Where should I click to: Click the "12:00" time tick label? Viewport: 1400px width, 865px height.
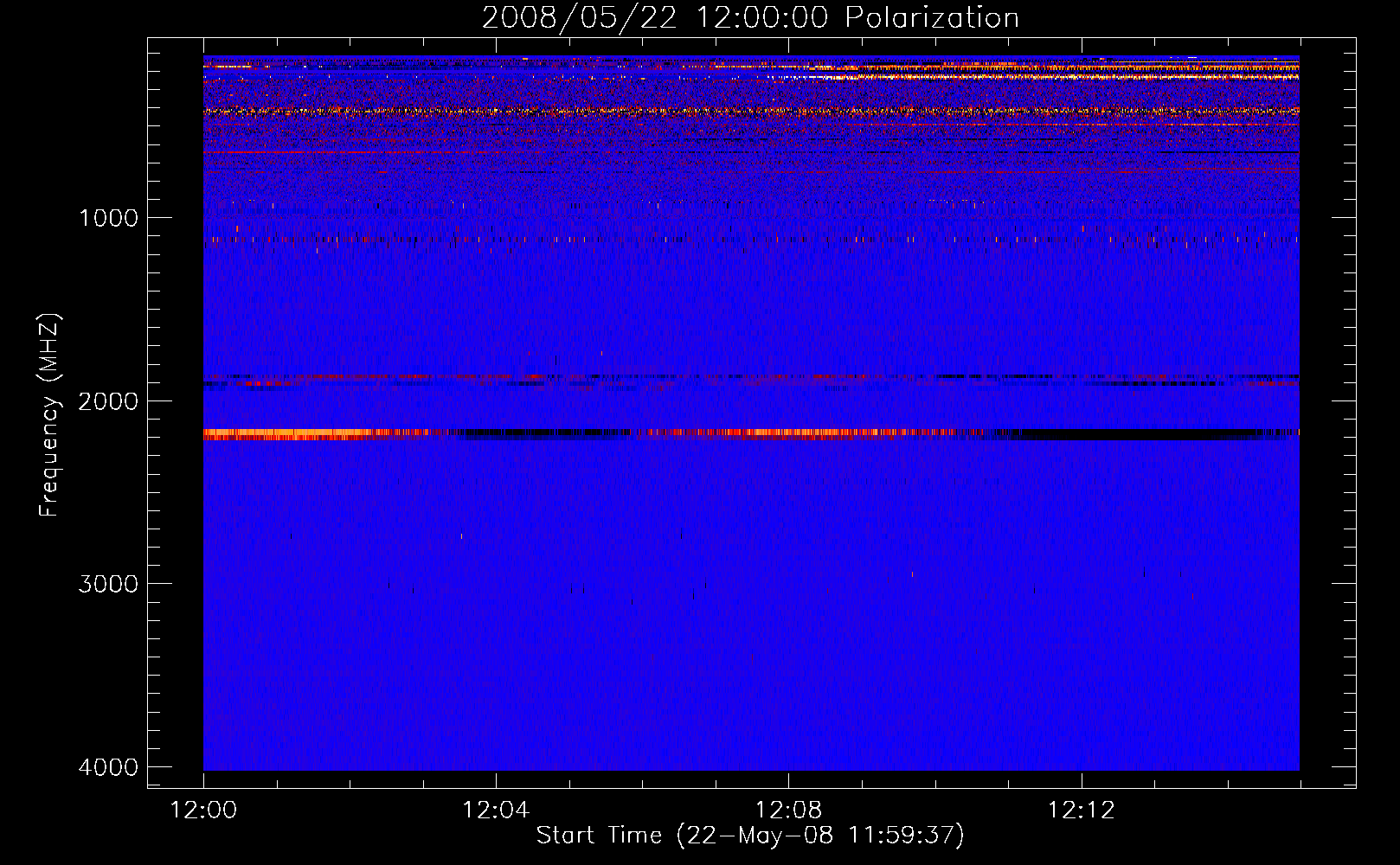click(203, 811)
